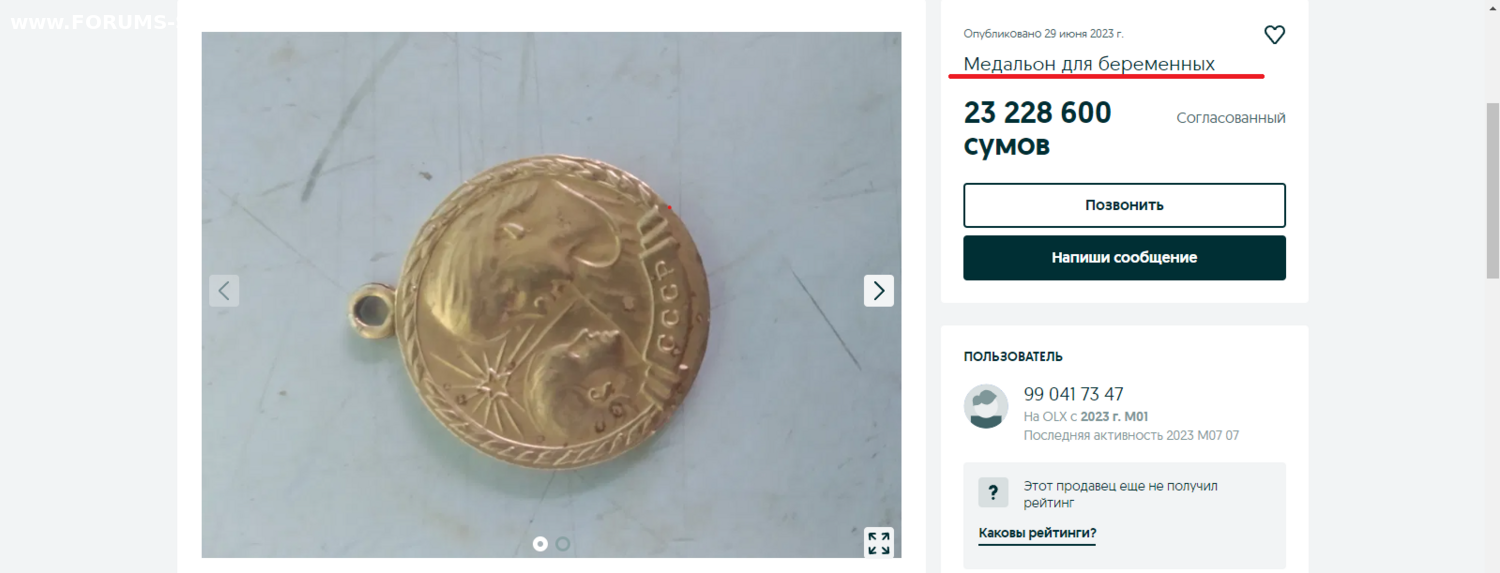Select the first photo indicator dot

[540, 544]
